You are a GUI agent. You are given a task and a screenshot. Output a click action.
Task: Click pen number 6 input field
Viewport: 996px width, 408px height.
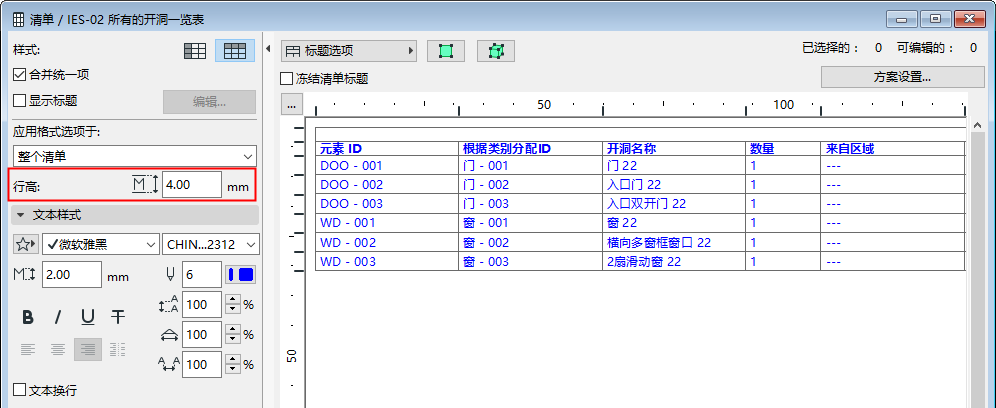click(202, 275)
